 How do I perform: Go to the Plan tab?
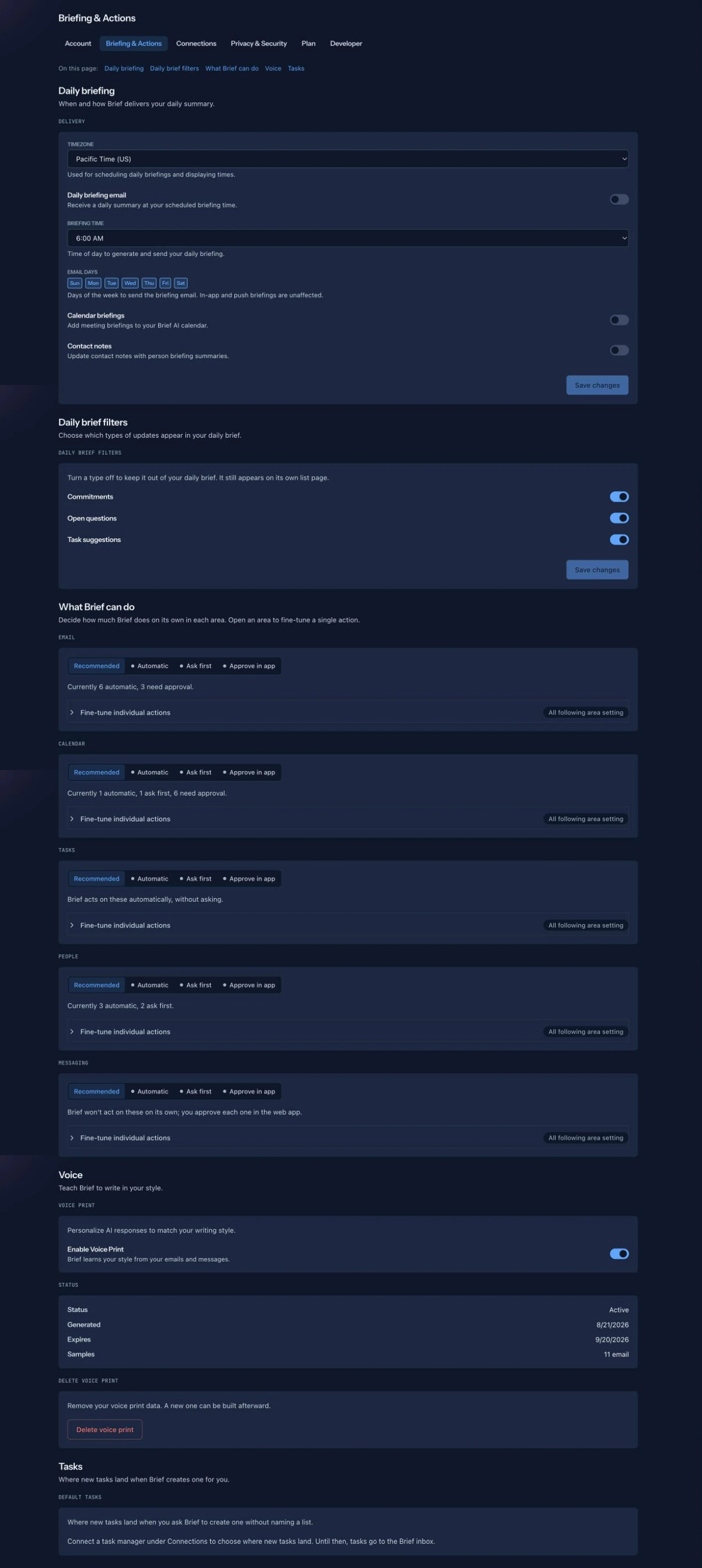pos(308,43)
